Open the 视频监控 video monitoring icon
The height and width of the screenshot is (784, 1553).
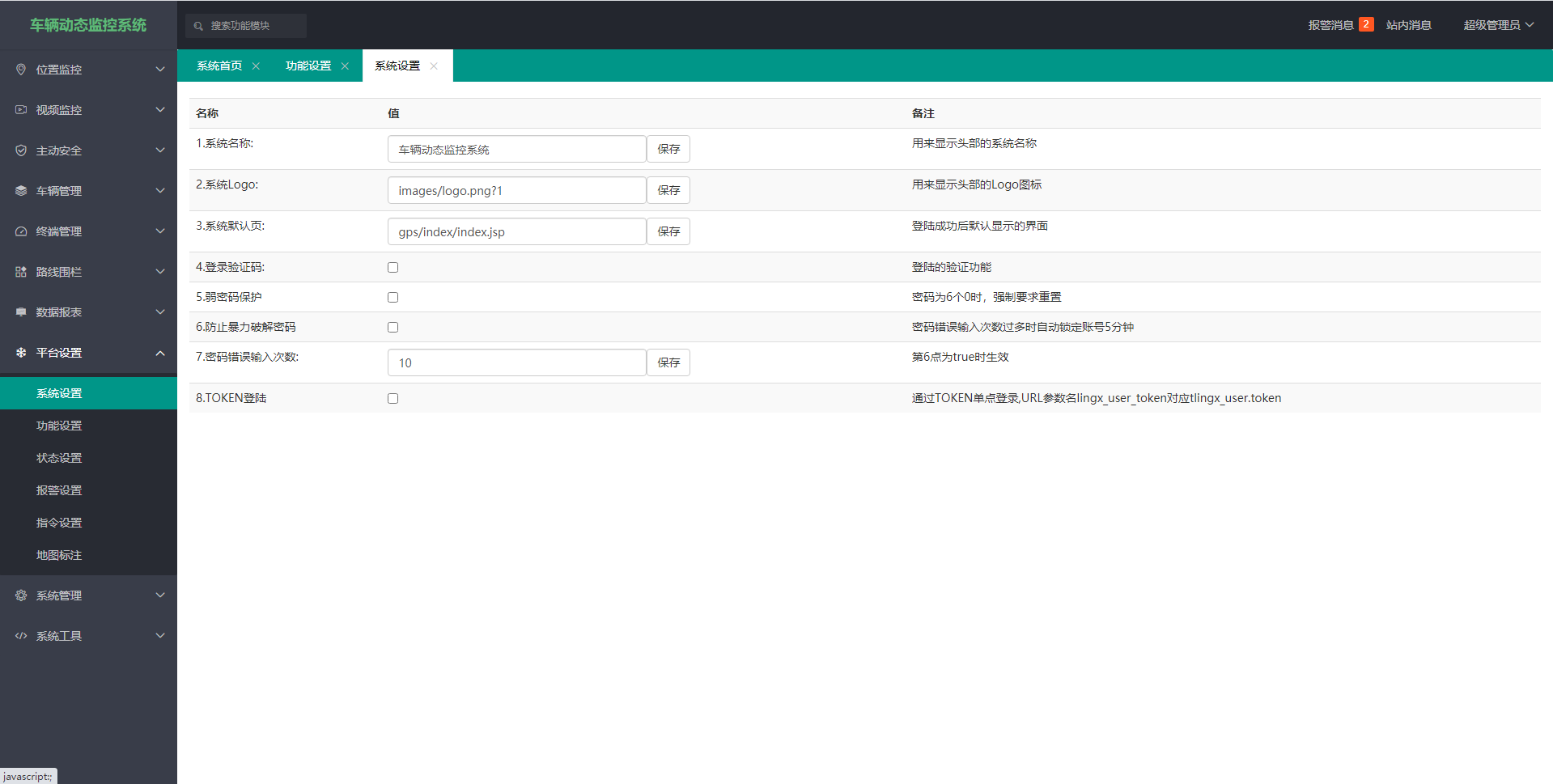pyautogui.click(x=20, y=109)
